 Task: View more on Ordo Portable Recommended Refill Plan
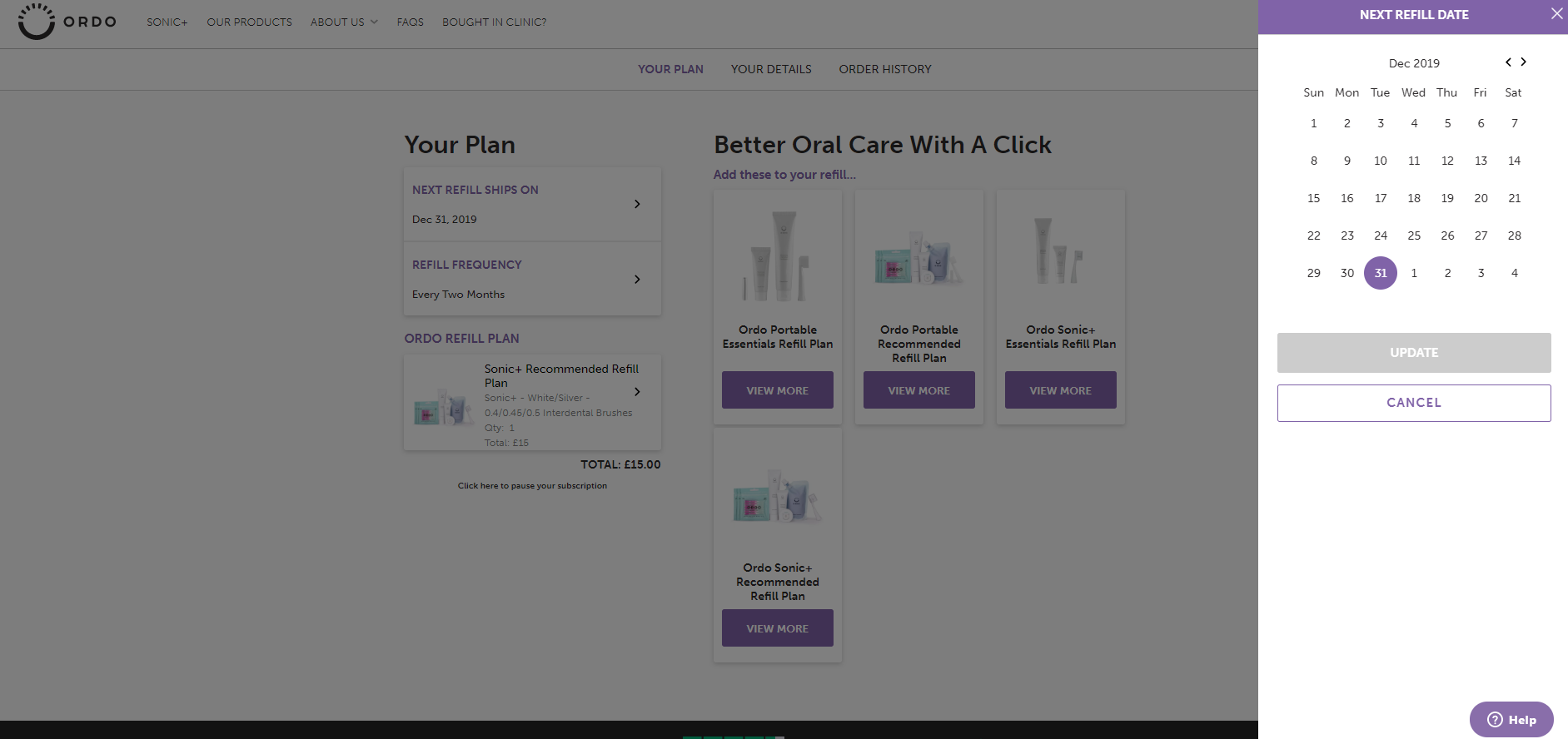919,390
